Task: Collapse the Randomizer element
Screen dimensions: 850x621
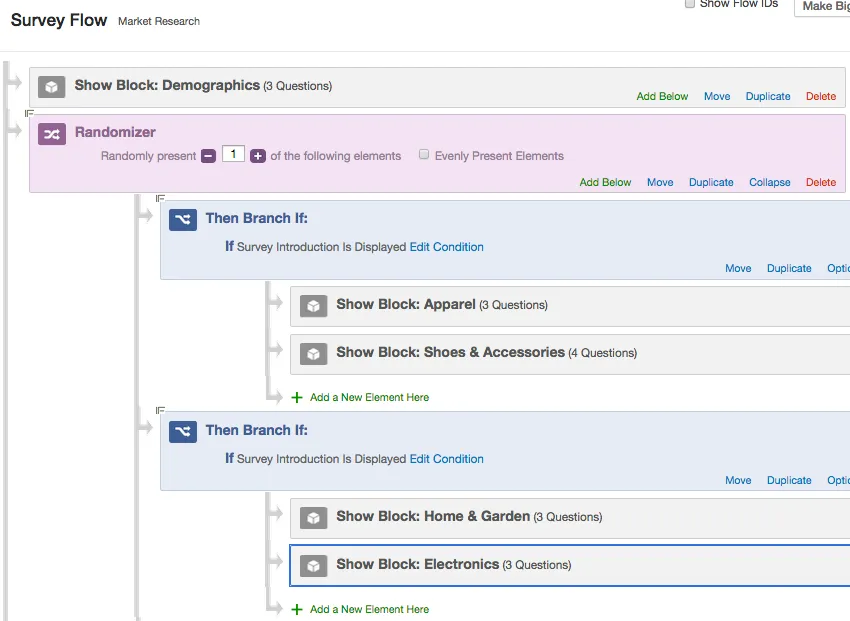Action: (x=769, y=182)
